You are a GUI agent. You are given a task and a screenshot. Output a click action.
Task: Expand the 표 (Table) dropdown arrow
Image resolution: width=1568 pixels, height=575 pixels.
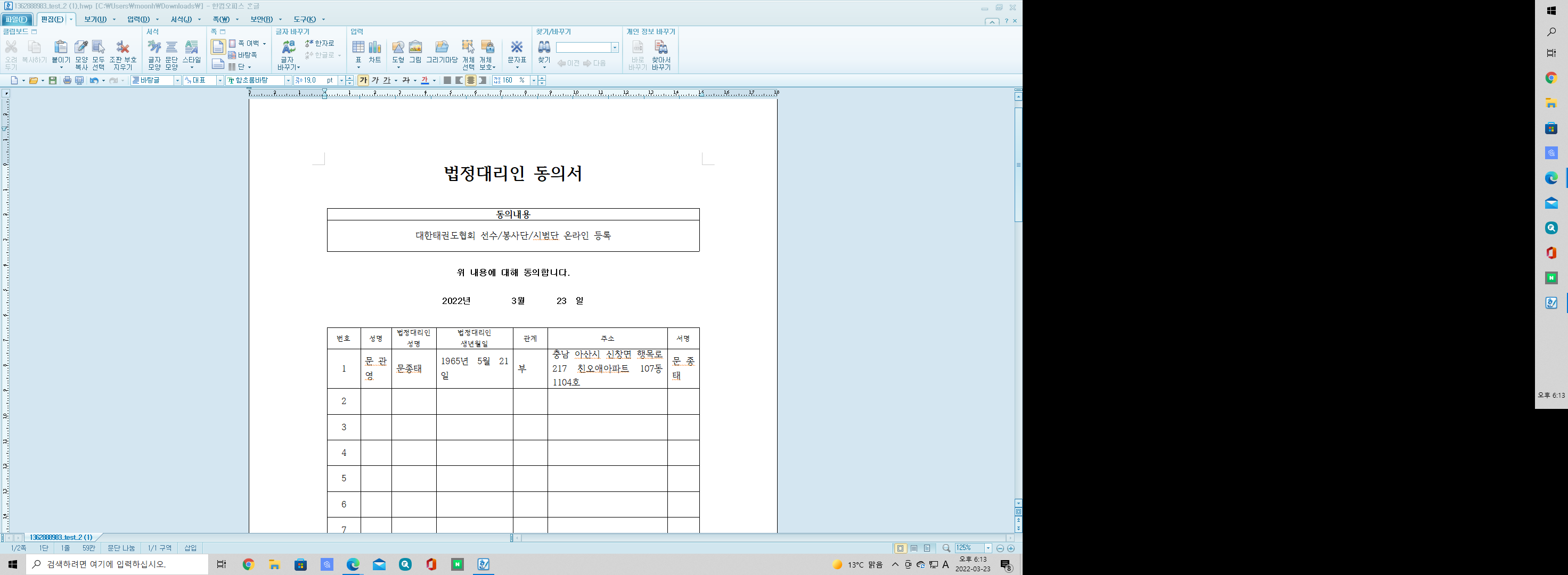(358, 68)
